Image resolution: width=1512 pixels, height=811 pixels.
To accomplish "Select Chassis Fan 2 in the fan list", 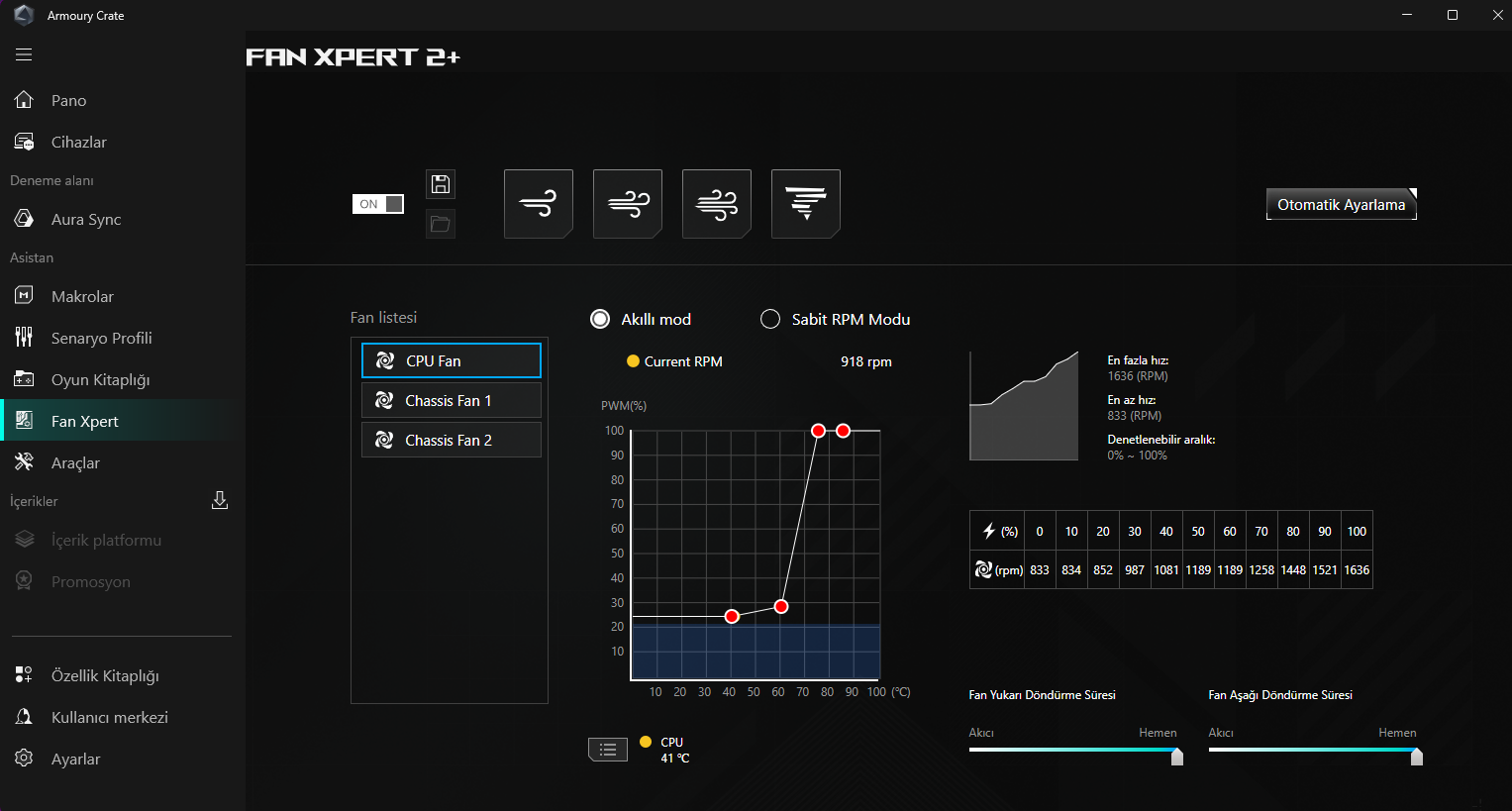I will 452,440.
